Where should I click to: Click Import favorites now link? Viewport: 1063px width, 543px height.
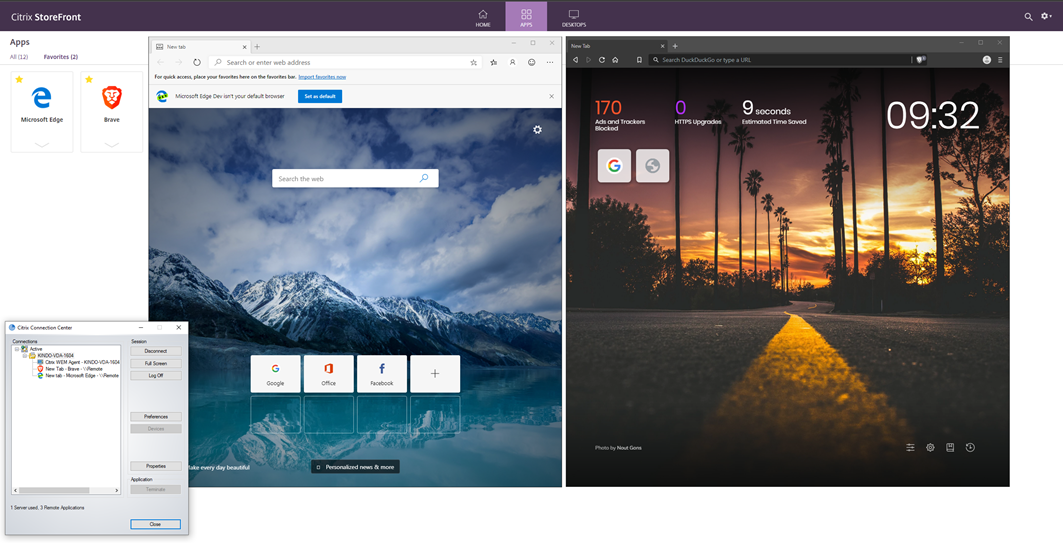click(322, 77)
